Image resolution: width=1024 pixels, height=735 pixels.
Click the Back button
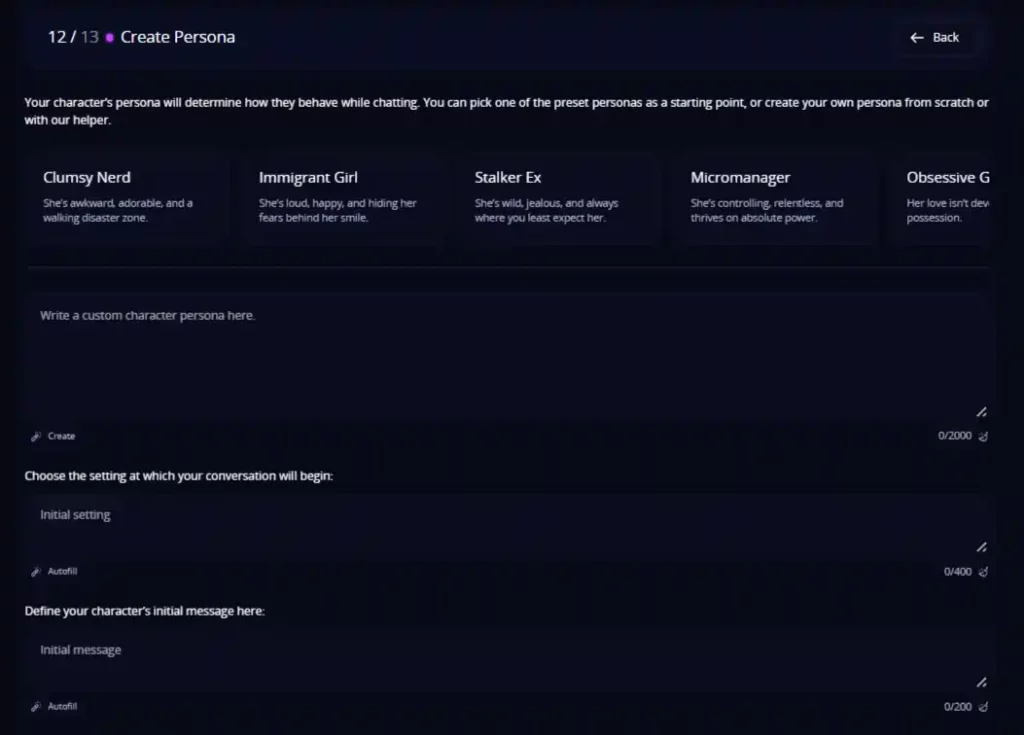pos(934,37)
